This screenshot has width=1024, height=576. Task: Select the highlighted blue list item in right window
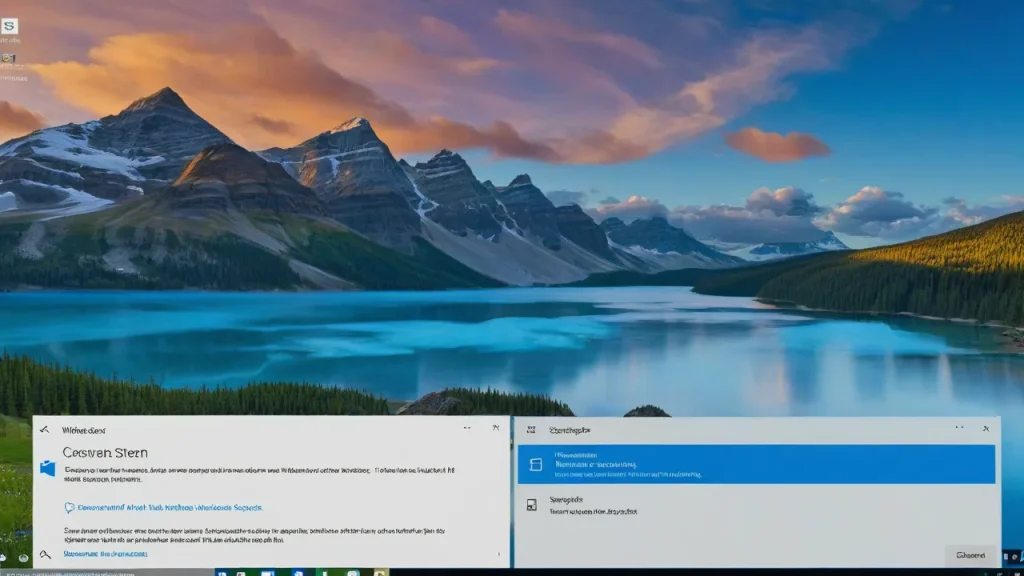(x=756, y=464)
